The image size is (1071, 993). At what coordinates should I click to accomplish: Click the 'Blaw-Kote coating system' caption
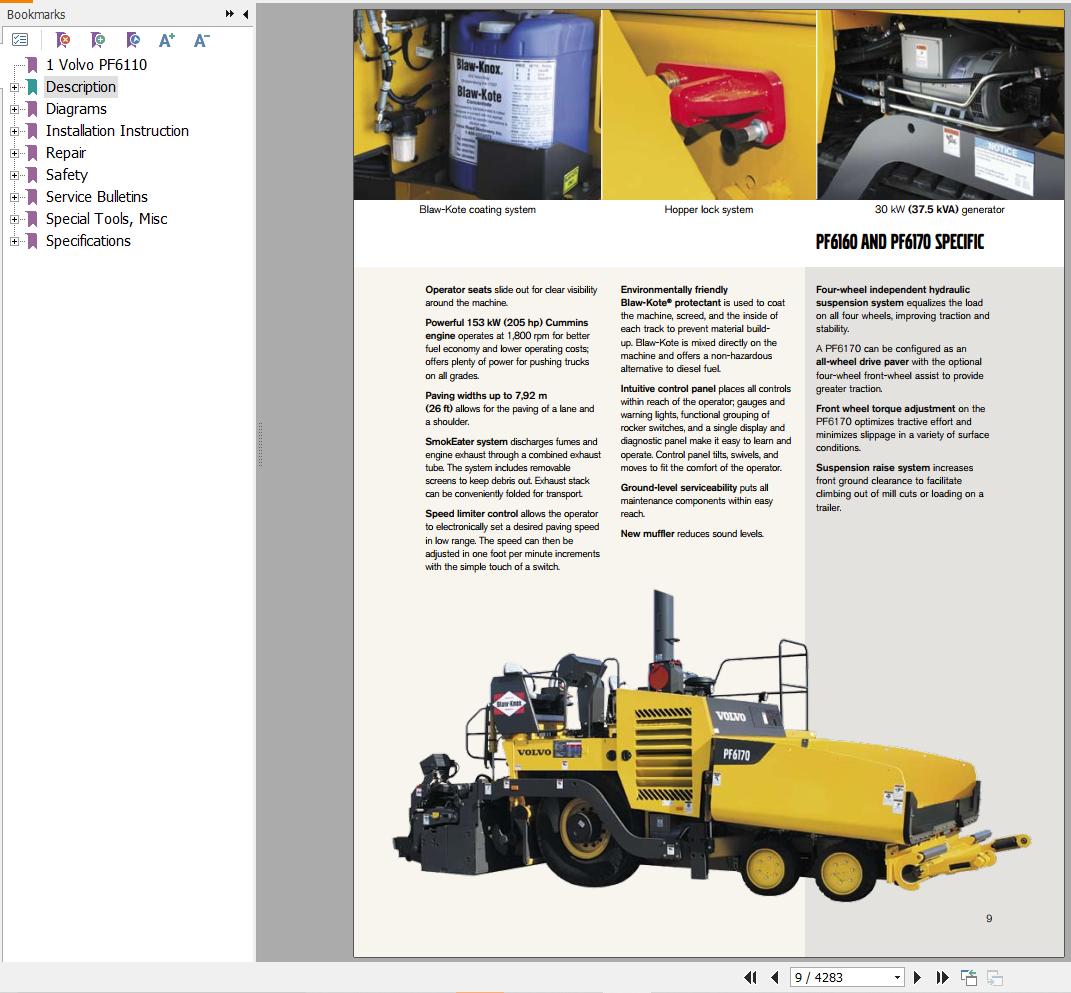coord(477,210)
